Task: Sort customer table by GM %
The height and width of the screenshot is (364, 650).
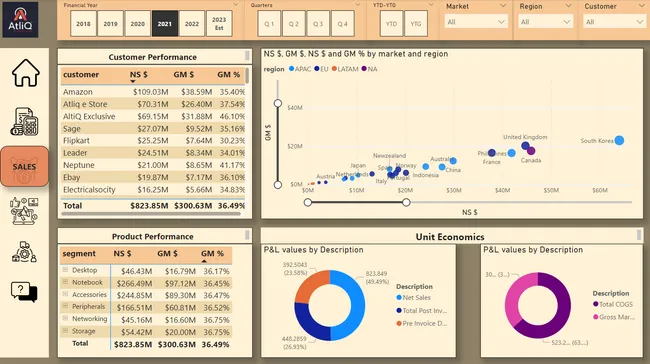Action: coord(228,75)
